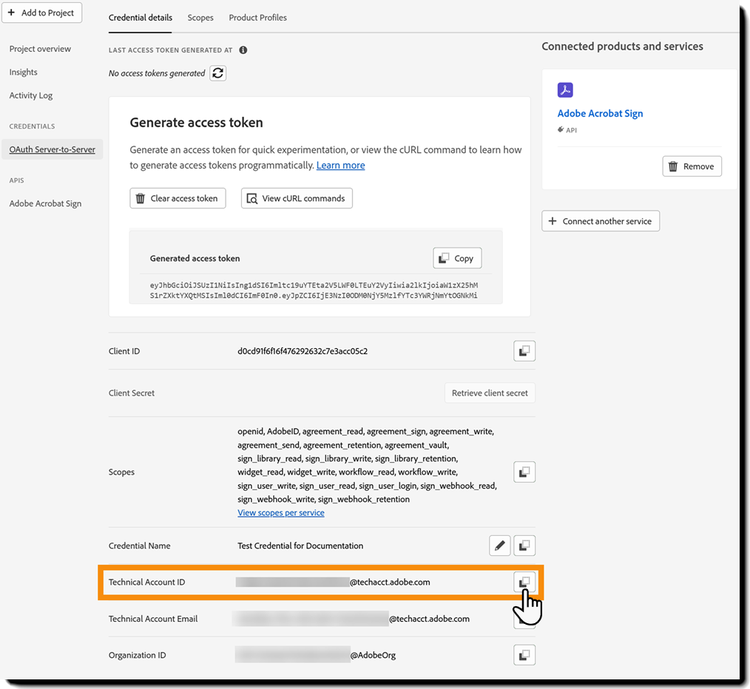Switch to the Scopes tab
The width and height of the screenshot is (750, 689).
pyautogui.click(x=200, y=18)
